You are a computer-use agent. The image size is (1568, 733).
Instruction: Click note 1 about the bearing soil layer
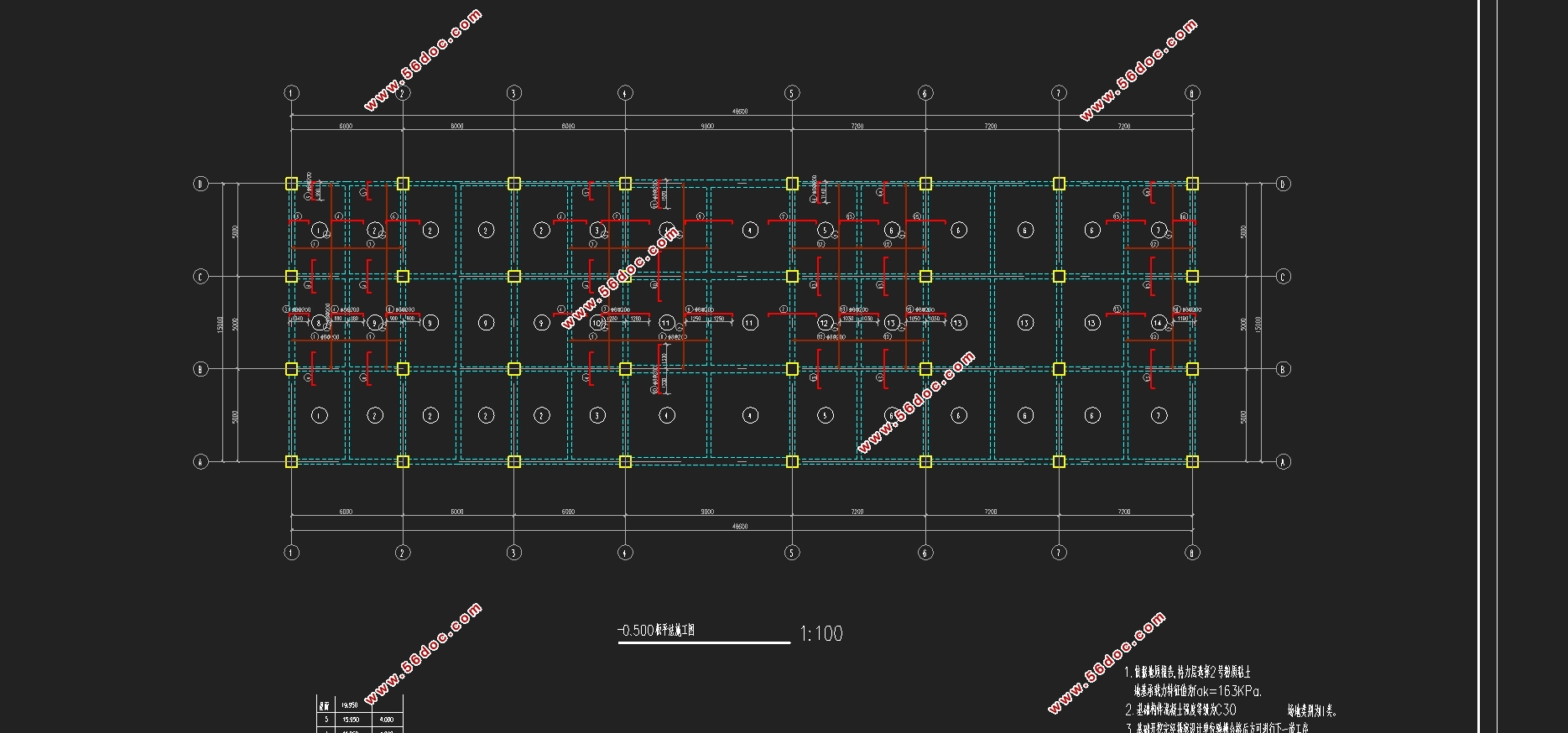point(1187,673)
